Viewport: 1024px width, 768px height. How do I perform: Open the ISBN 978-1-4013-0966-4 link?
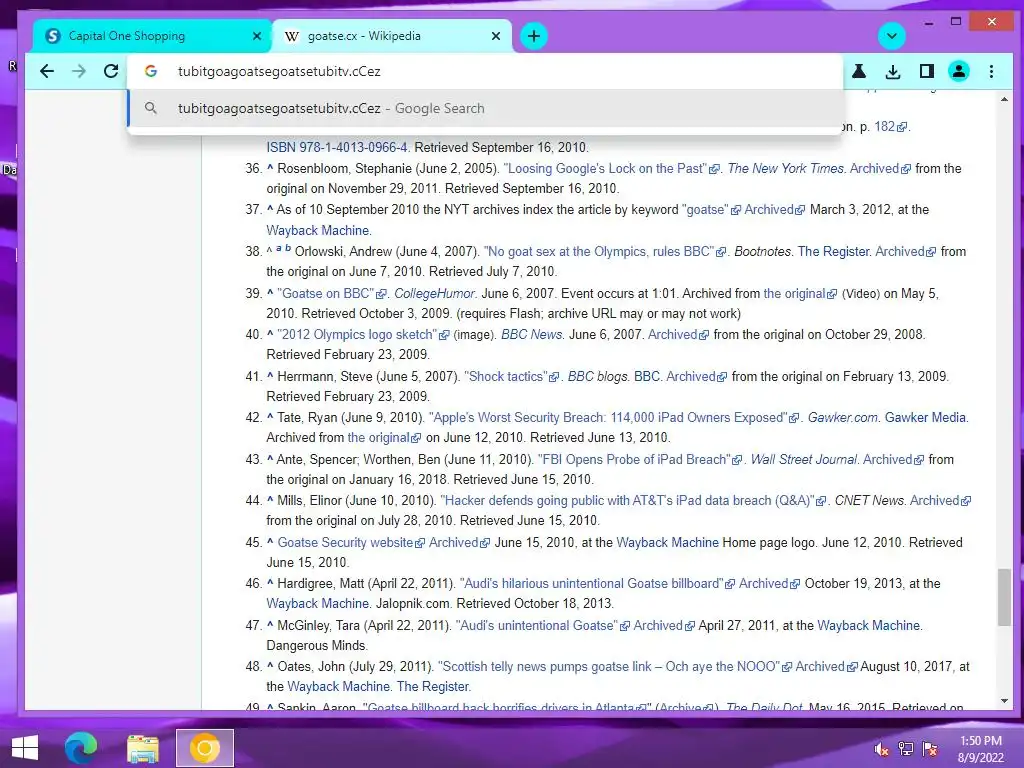[338, 147]
